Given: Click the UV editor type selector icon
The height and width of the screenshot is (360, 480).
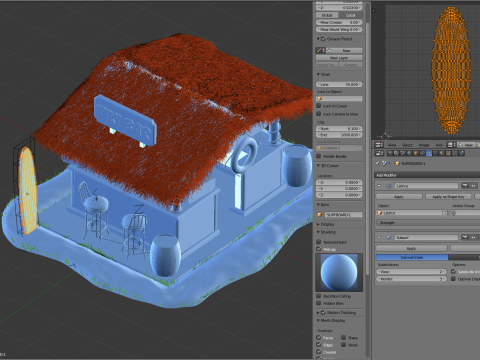Looking at the screenshot, I should pyautogui.click(x=379, y=145).
